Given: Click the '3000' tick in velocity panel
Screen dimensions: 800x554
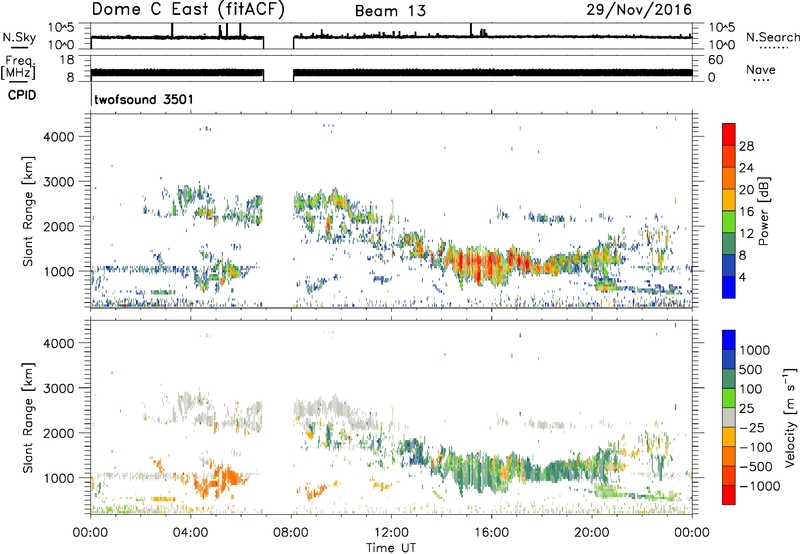Looking at the screenshot, I should (x=58, y=388).
